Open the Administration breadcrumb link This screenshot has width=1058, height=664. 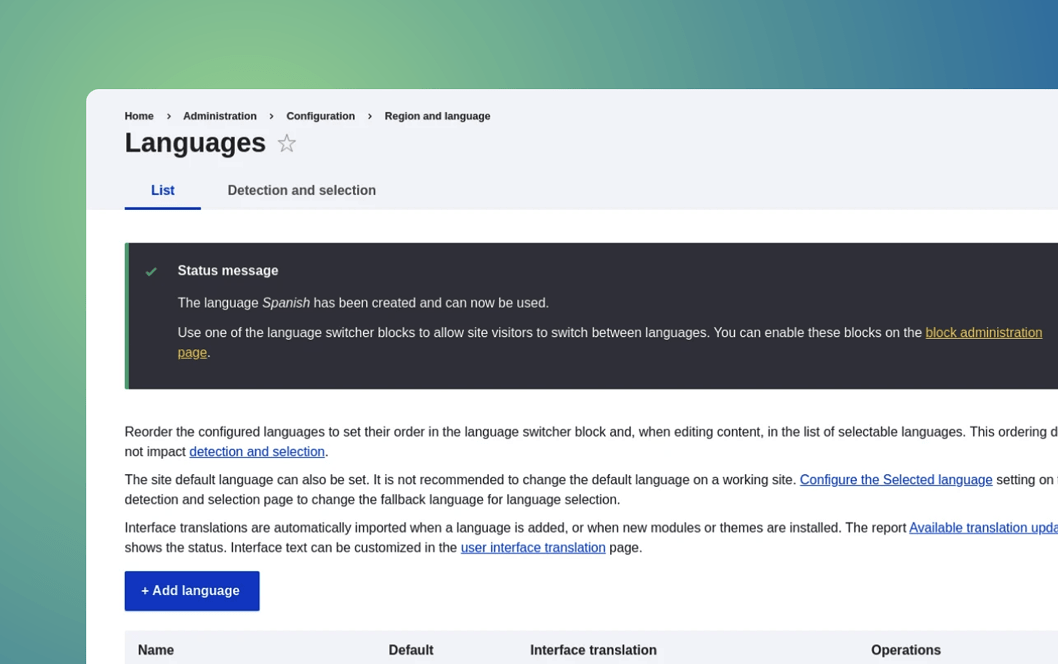click(x=219, y=116)
